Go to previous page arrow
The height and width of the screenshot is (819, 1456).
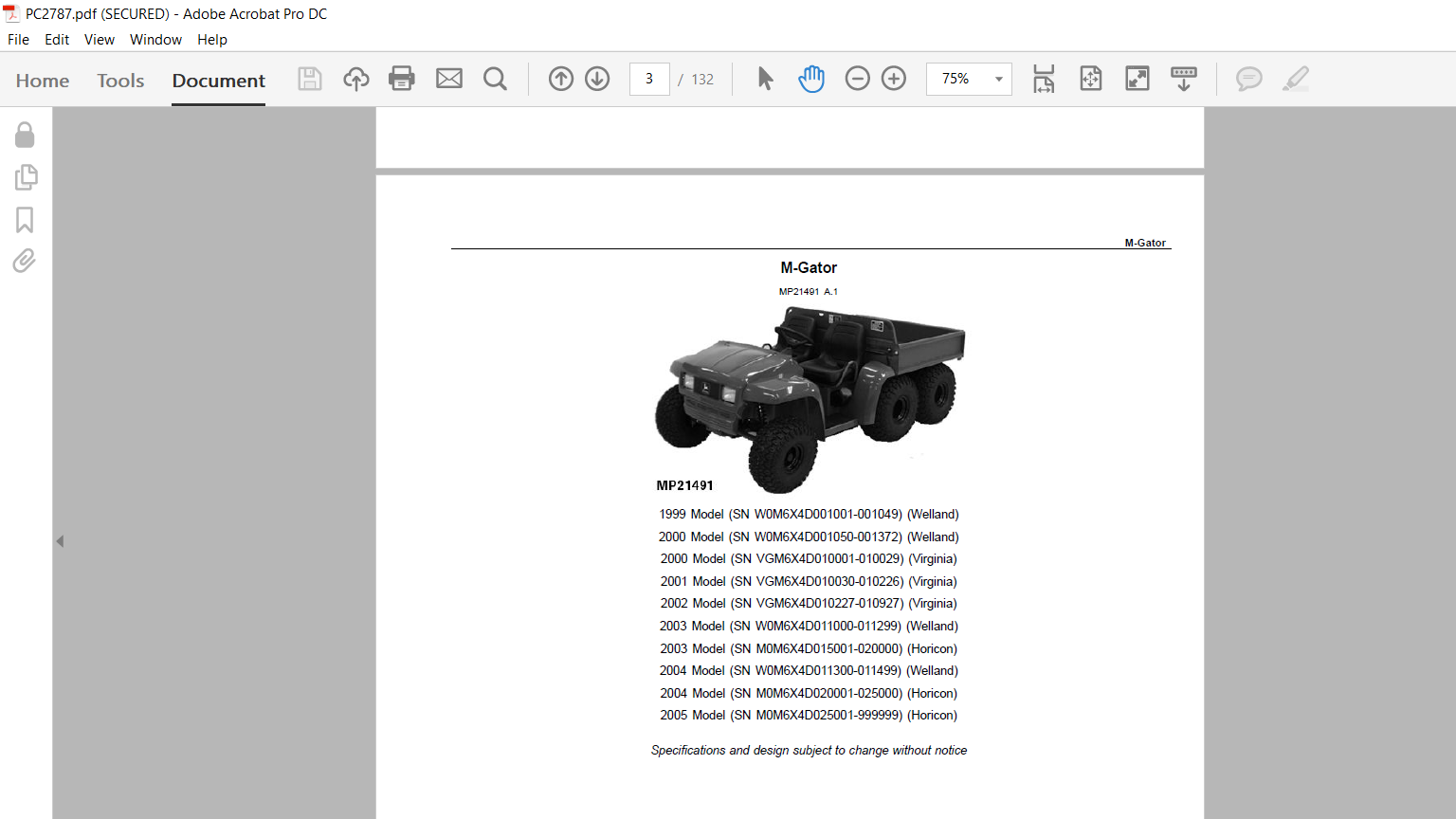point(561,79)
